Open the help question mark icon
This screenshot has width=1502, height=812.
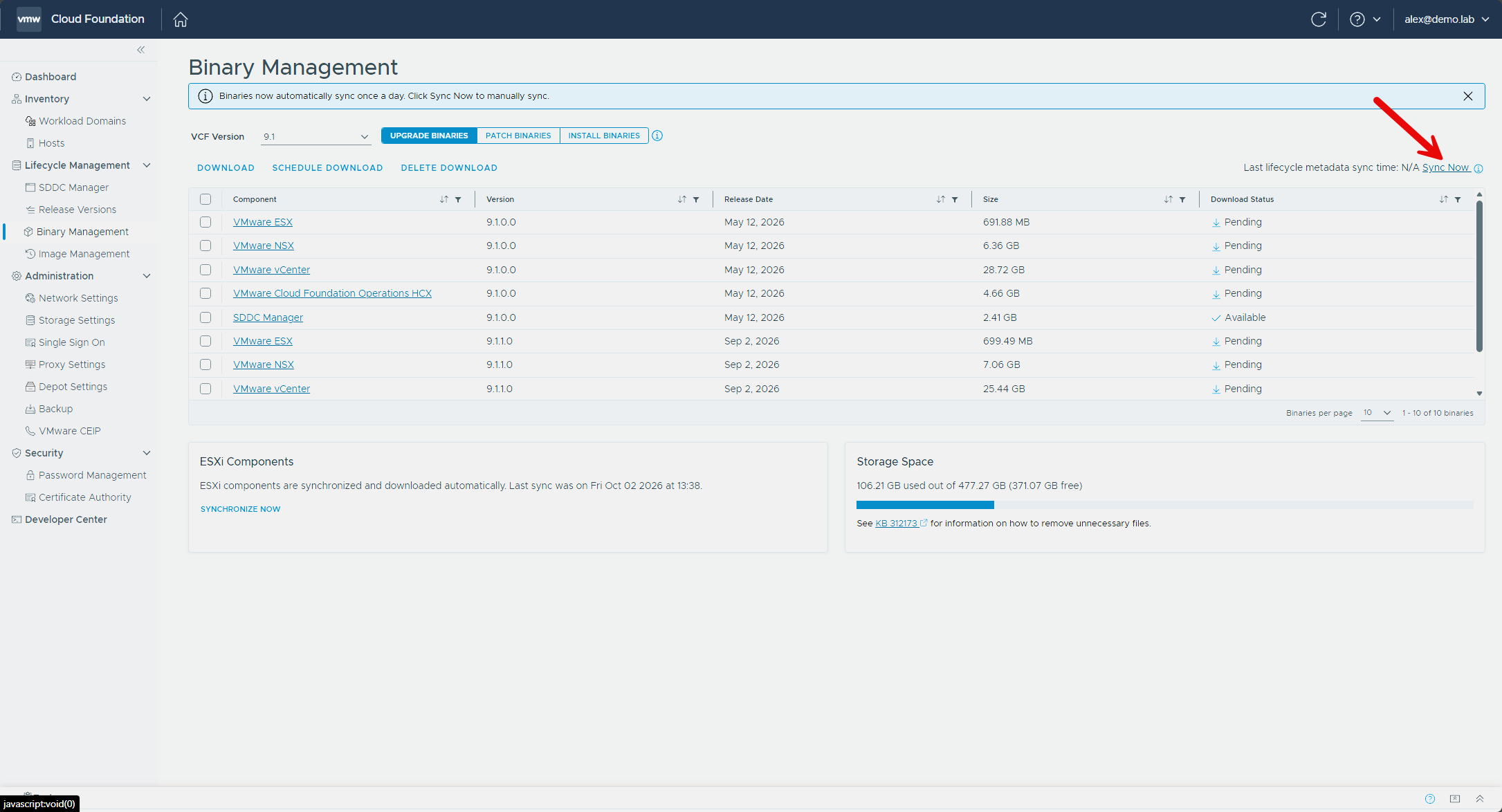click(1357, 19)
